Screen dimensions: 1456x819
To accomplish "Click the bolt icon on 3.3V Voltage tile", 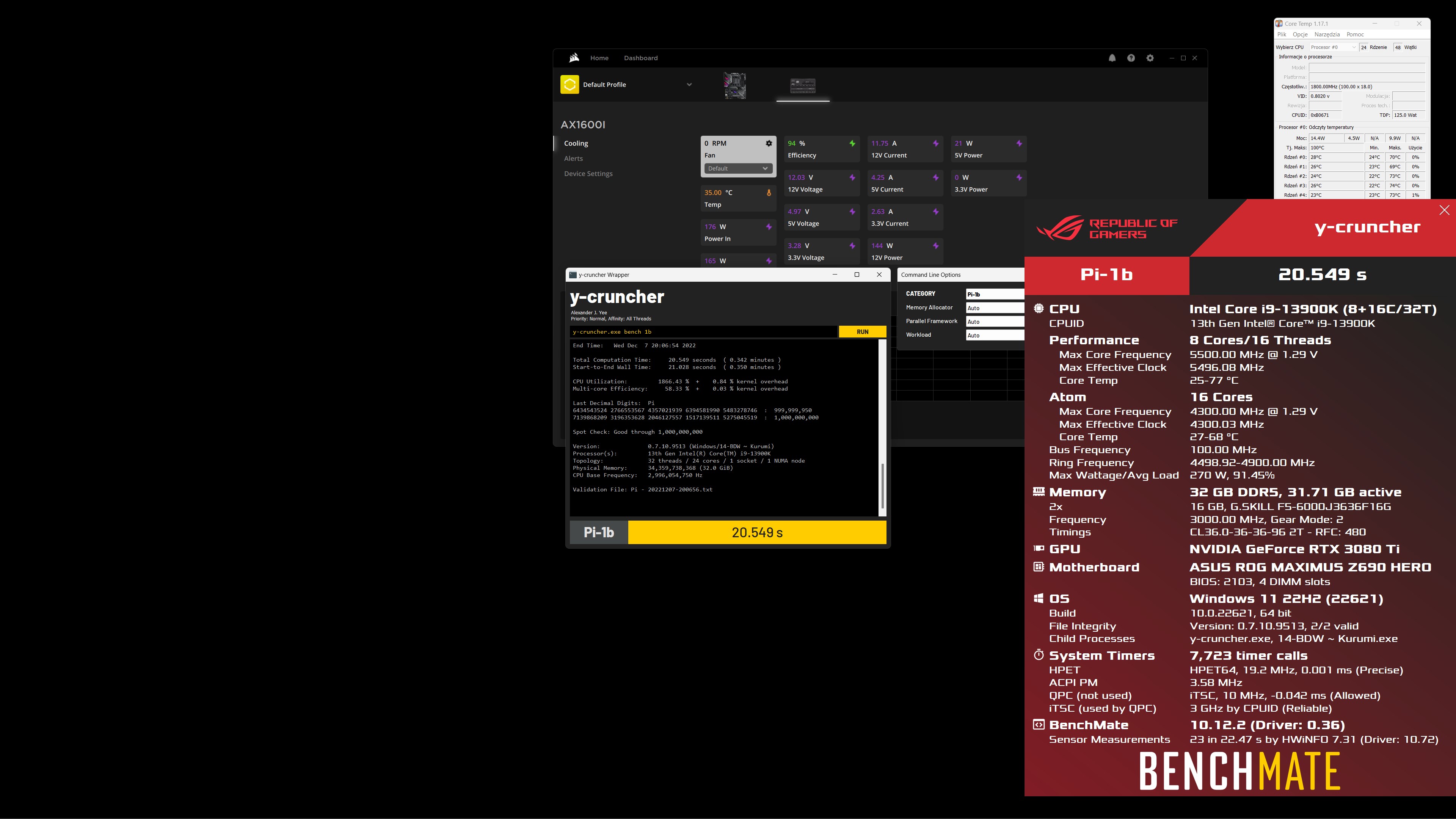I will click(852, 246).
